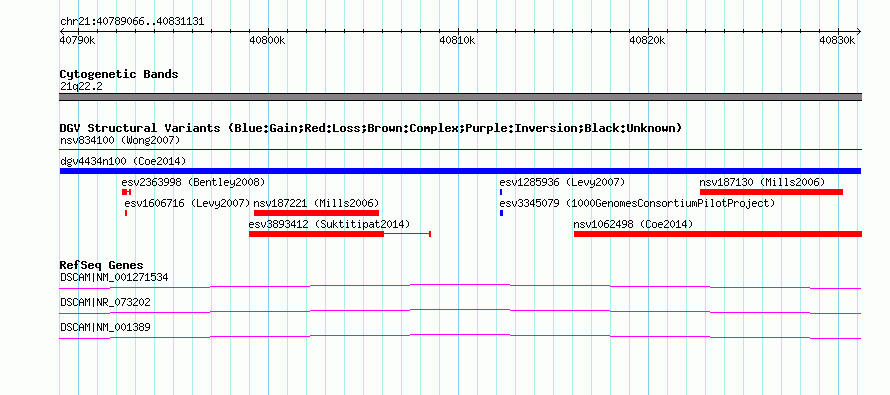Click the small blue esv3345079 gain marker

tap(501, 213)
